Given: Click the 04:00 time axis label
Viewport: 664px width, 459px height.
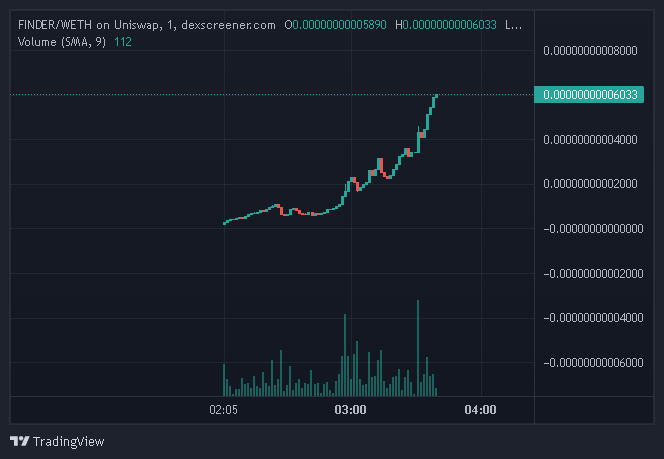Looking at the screenshot, I should click(480, 410).
